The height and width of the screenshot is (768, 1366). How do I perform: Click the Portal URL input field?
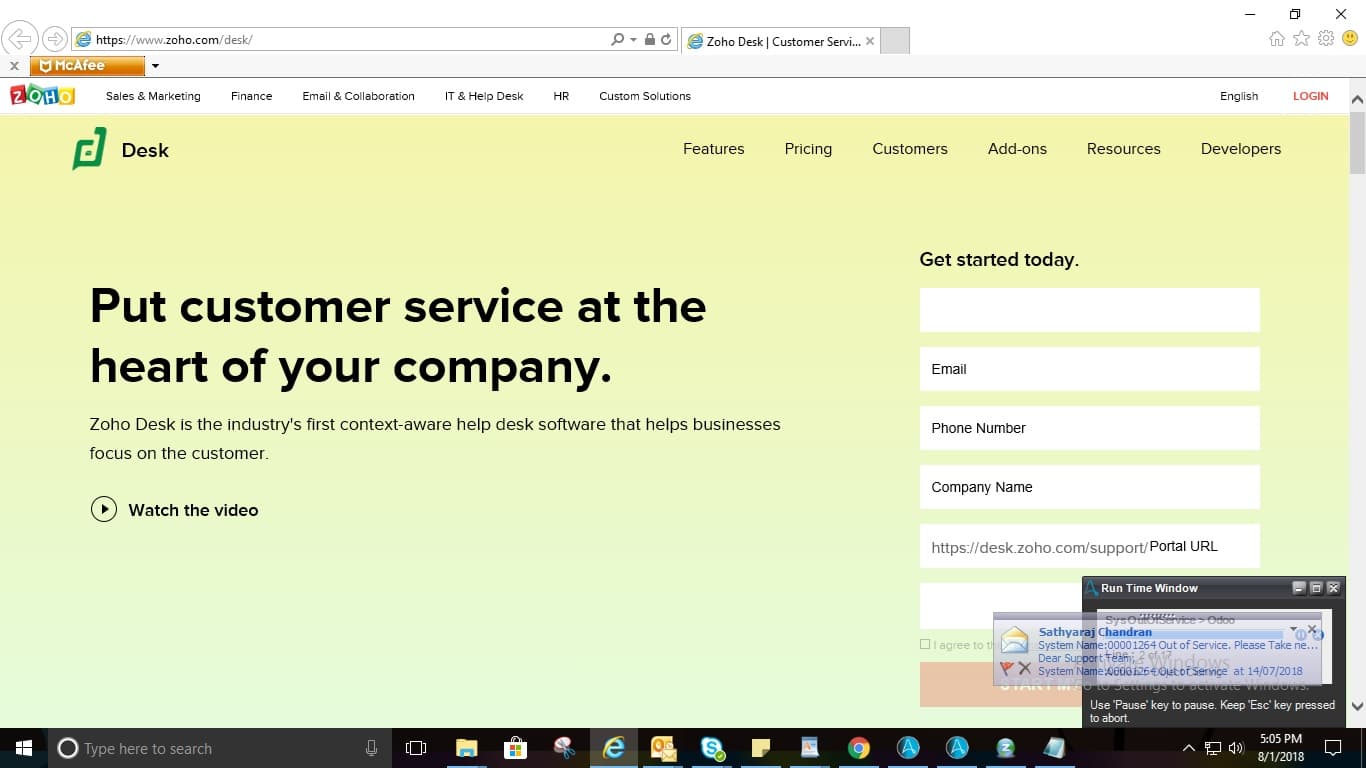pos(1090,546)
